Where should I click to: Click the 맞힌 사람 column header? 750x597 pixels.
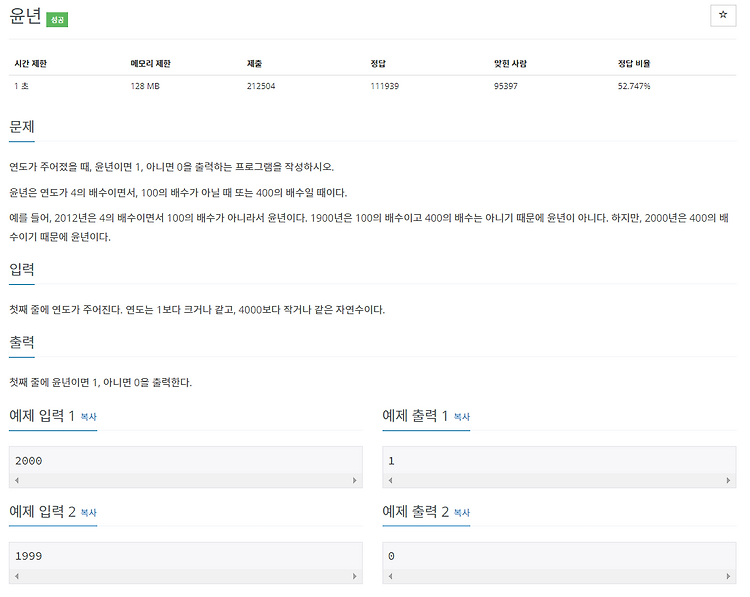click(x=510, y=64)
